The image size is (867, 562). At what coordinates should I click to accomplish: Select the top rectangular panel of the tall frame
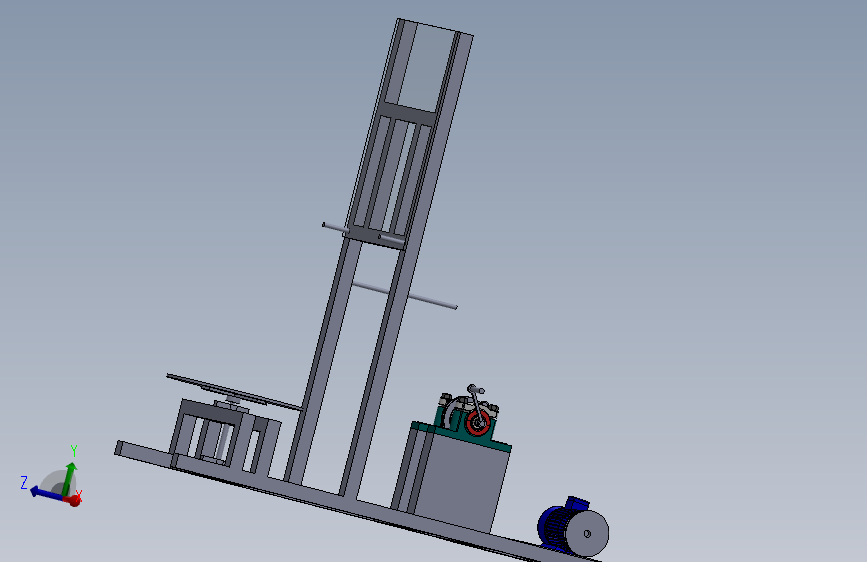tap(426, 67)
